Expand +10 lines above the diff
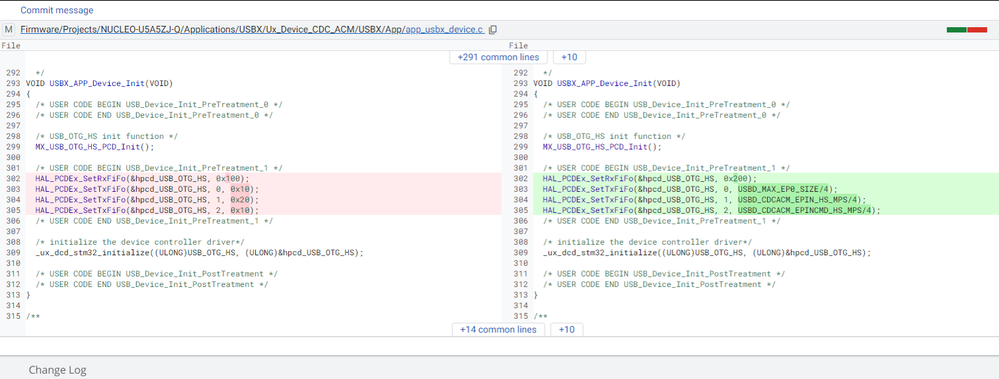Viewport: 999px width, 379px height. click(569, 57)
